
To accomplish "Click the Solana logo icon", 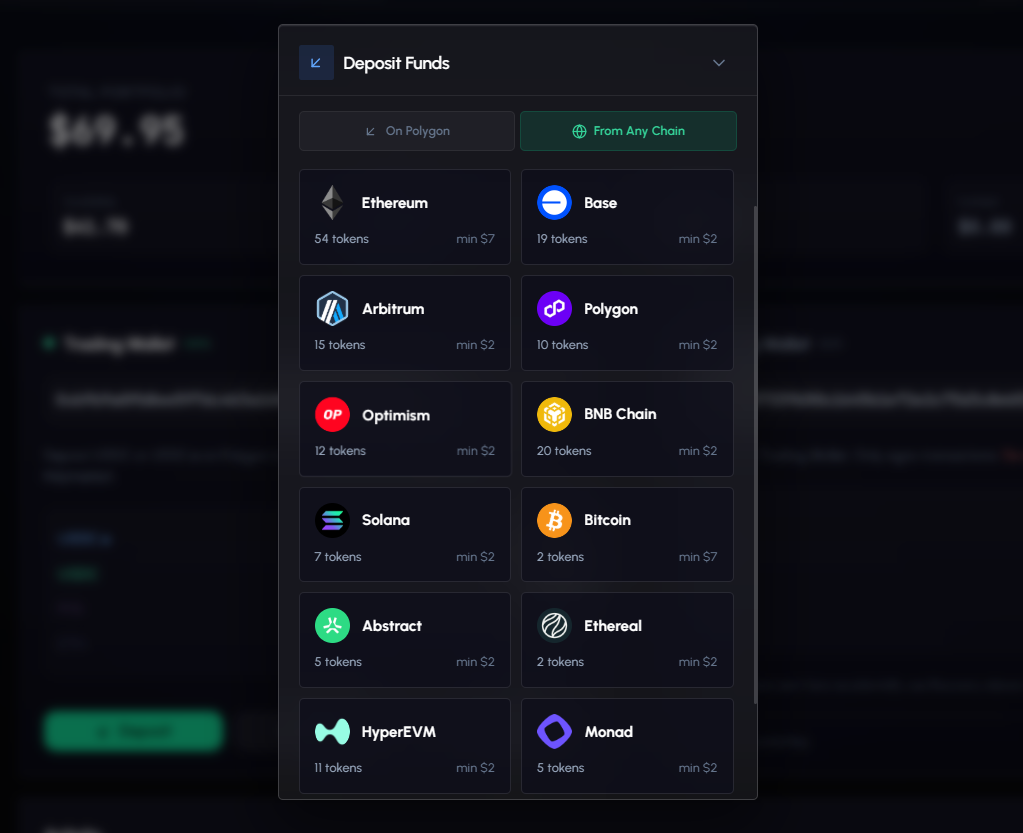I will 332,520.
